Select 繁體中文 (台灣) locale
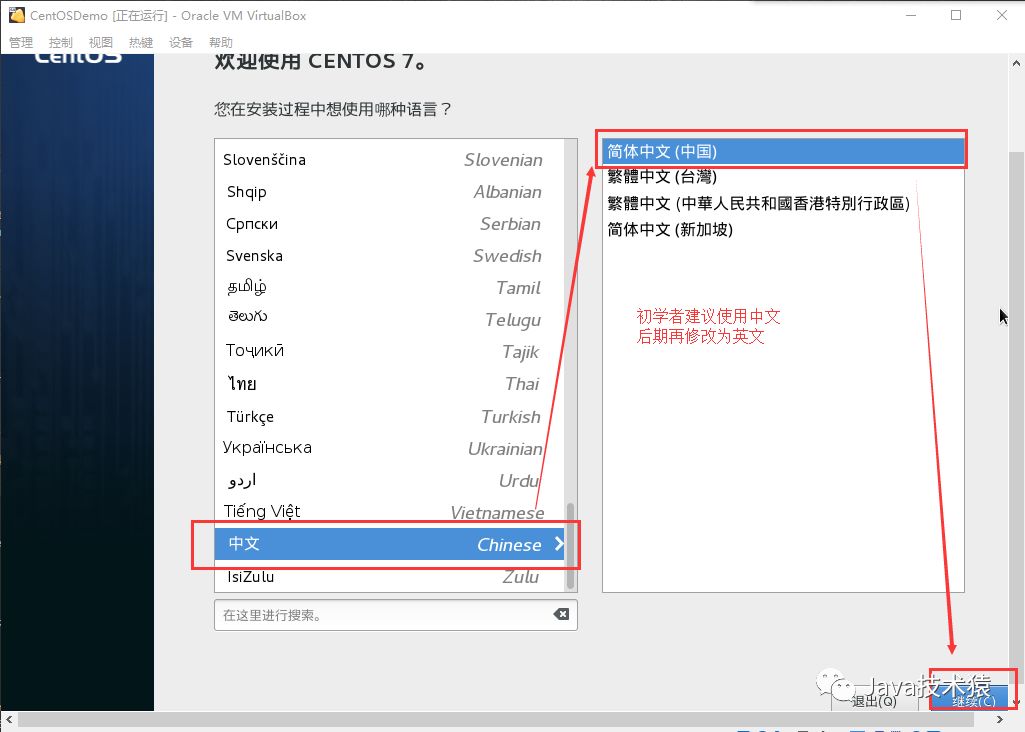This screenshot has height=732, width=1025. pos(783,176)
